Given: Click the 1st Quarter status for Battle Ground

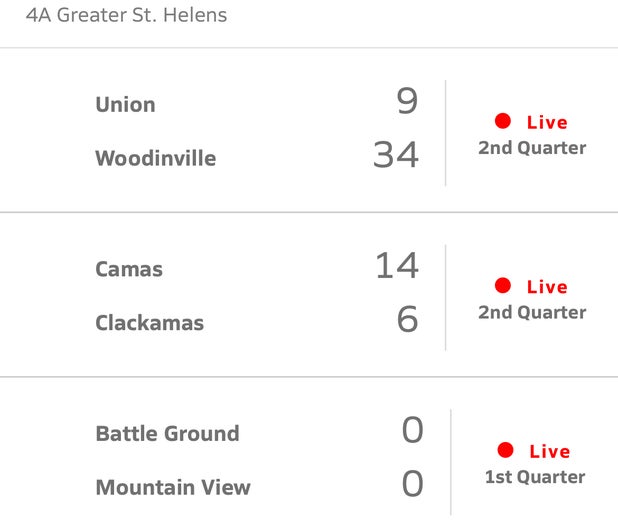Looking at the screenshot, I should pyautogui.click(x=535, y=477).
